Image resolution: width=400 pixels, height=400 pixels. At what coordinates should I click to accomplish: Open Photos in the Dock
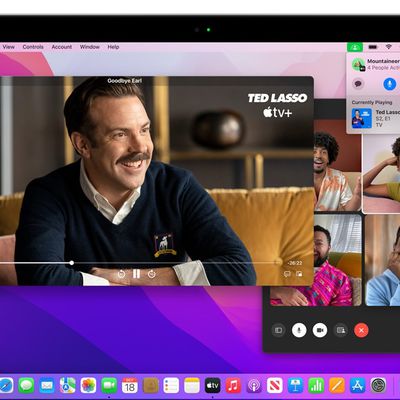88,386
